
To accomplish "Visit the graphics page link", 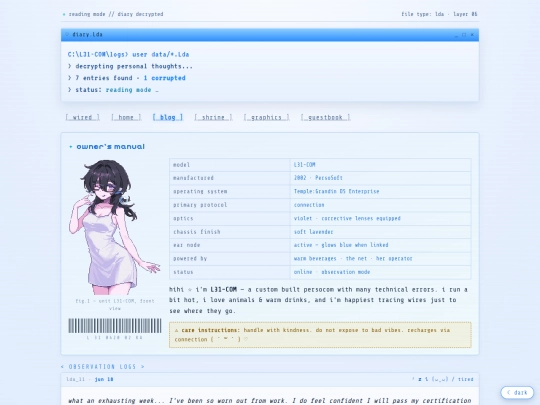I will coord(266,117).
